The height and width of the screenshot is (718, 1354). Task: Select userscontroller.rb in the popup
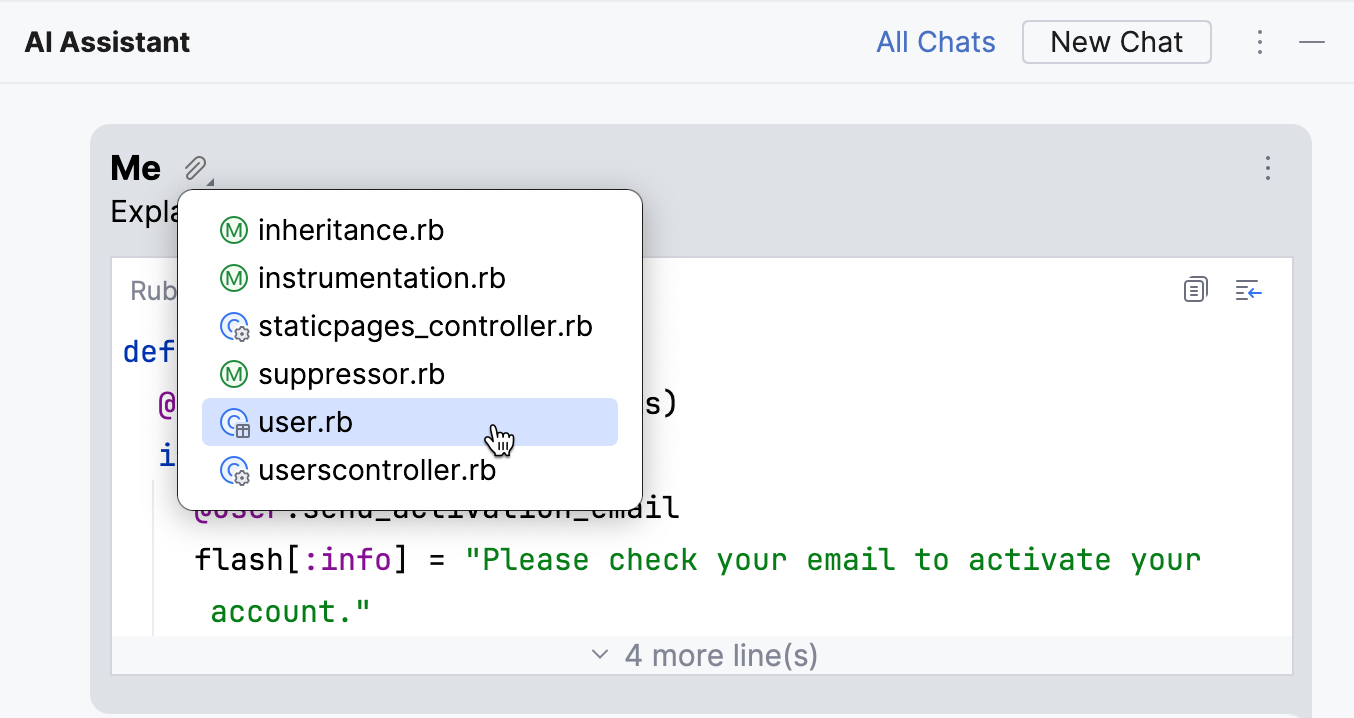(x=376, y=471)
